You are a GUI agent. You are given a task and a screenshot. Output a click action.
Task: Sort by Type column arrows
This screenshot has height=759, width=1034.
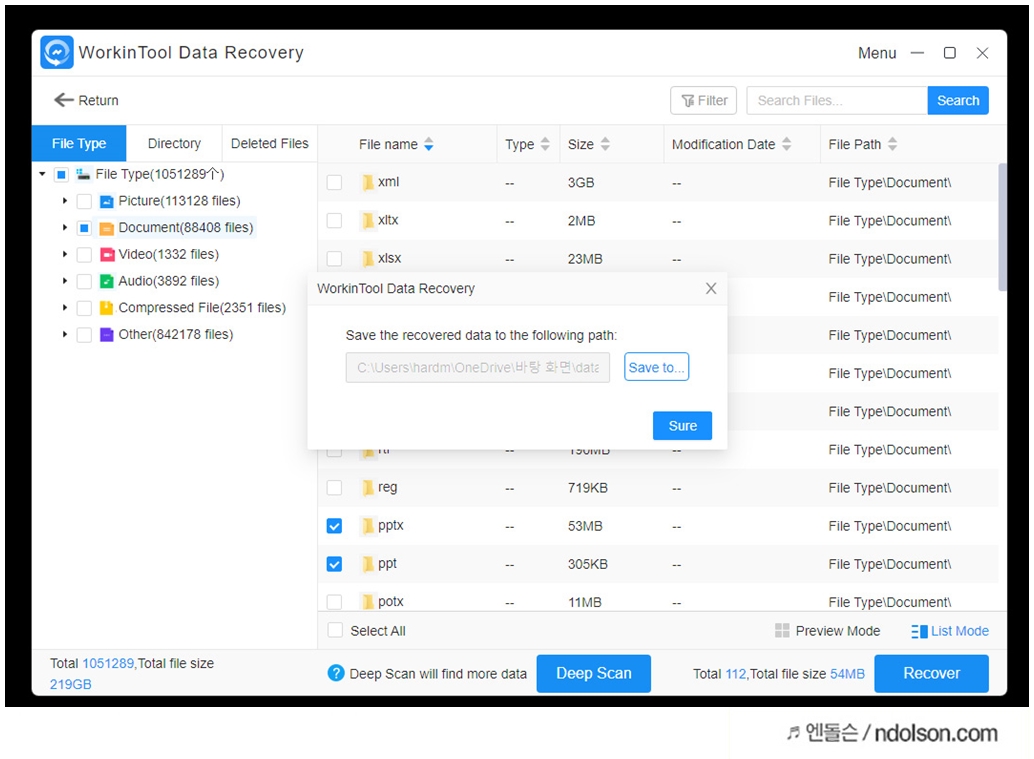point(545,144)
